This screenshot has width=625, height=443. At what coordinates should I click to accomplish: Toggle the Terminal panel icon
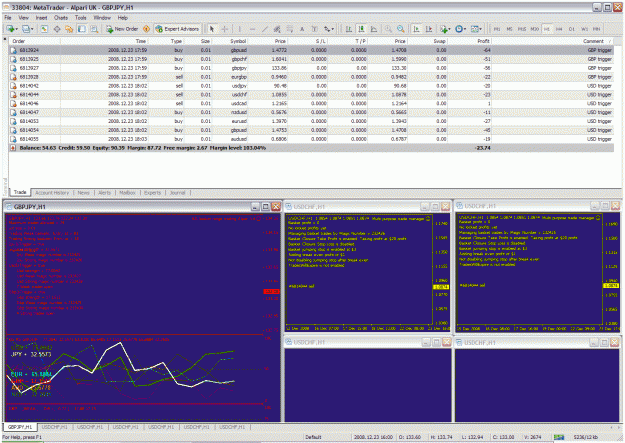(82, 29)
